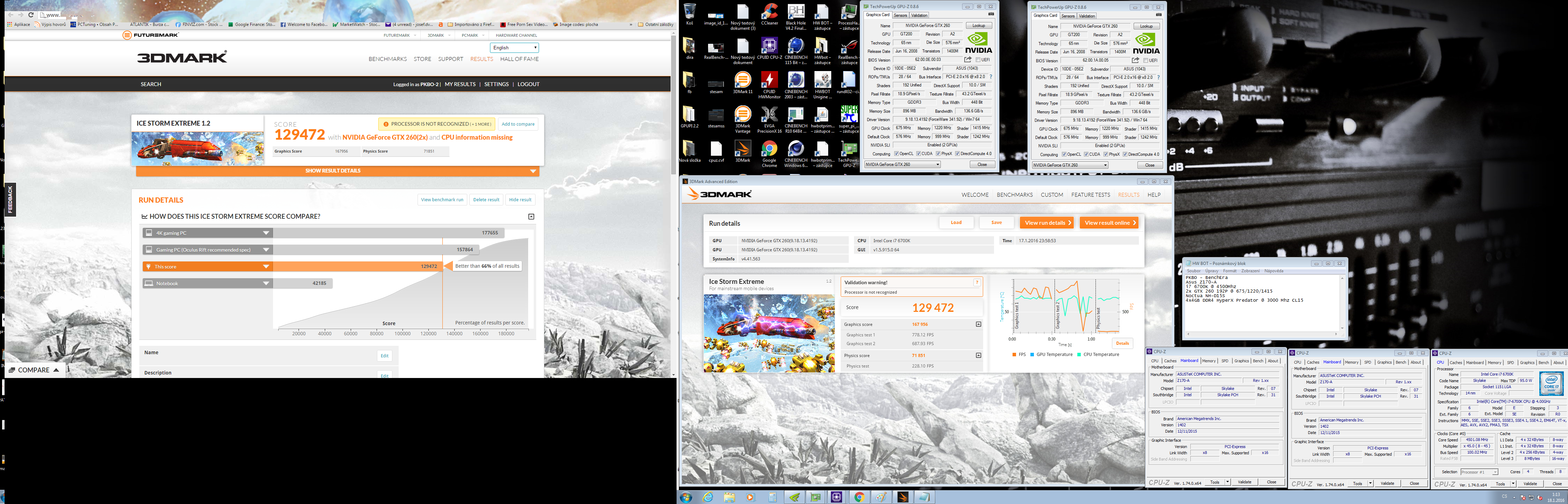The image size is (1568, 504).
Task: Toggle OpenCL checkbox in right GPU-Z window
Action: click(1064, 154)
